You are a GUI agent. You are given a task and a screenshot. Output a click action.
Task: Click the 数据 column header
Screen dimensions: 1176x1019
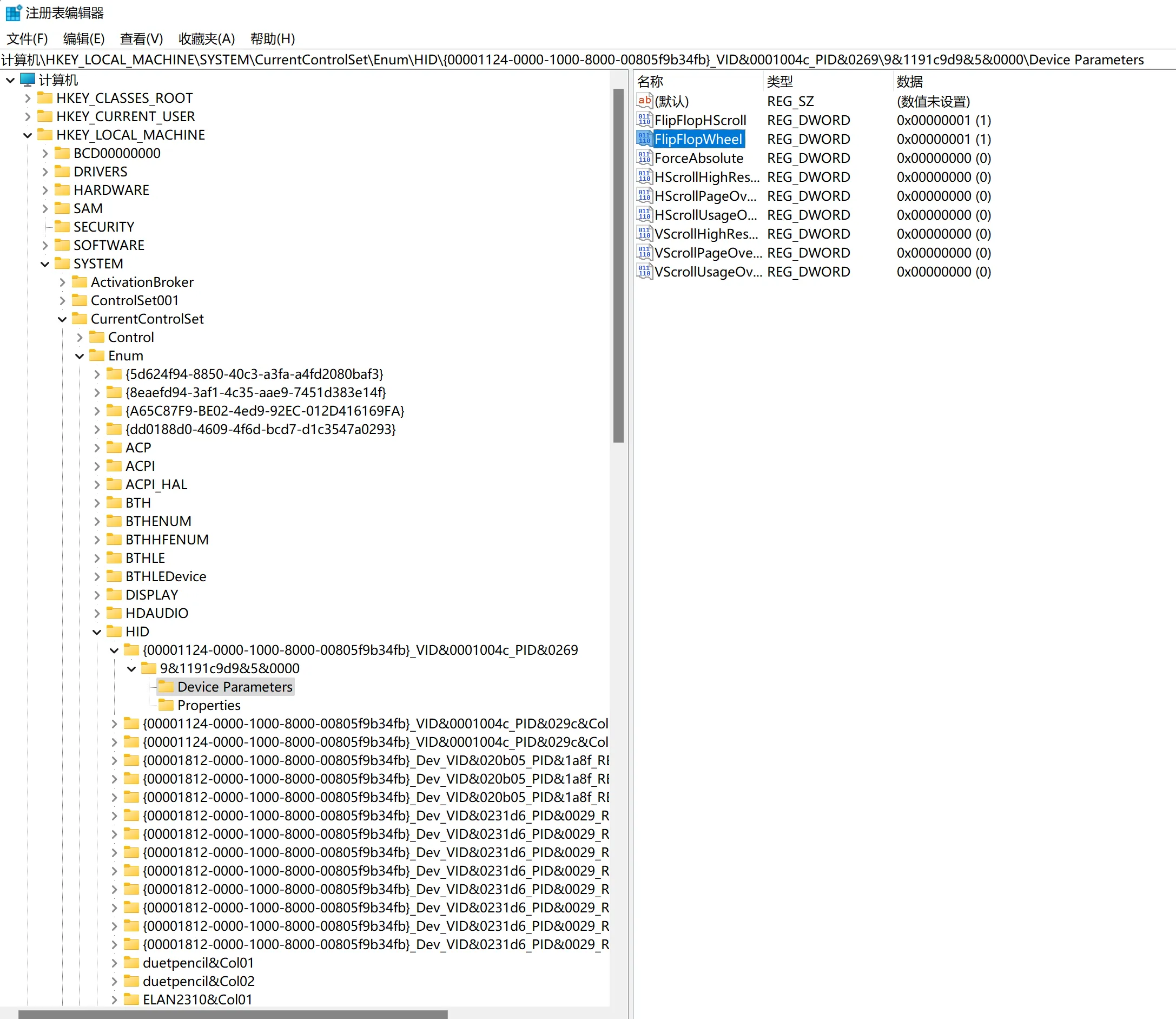click(x=909, y=81)
